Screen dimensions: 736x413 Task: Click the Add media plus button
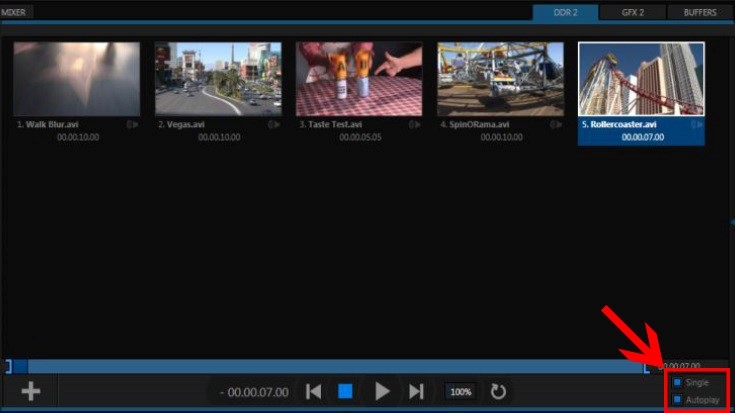point(31,391)
